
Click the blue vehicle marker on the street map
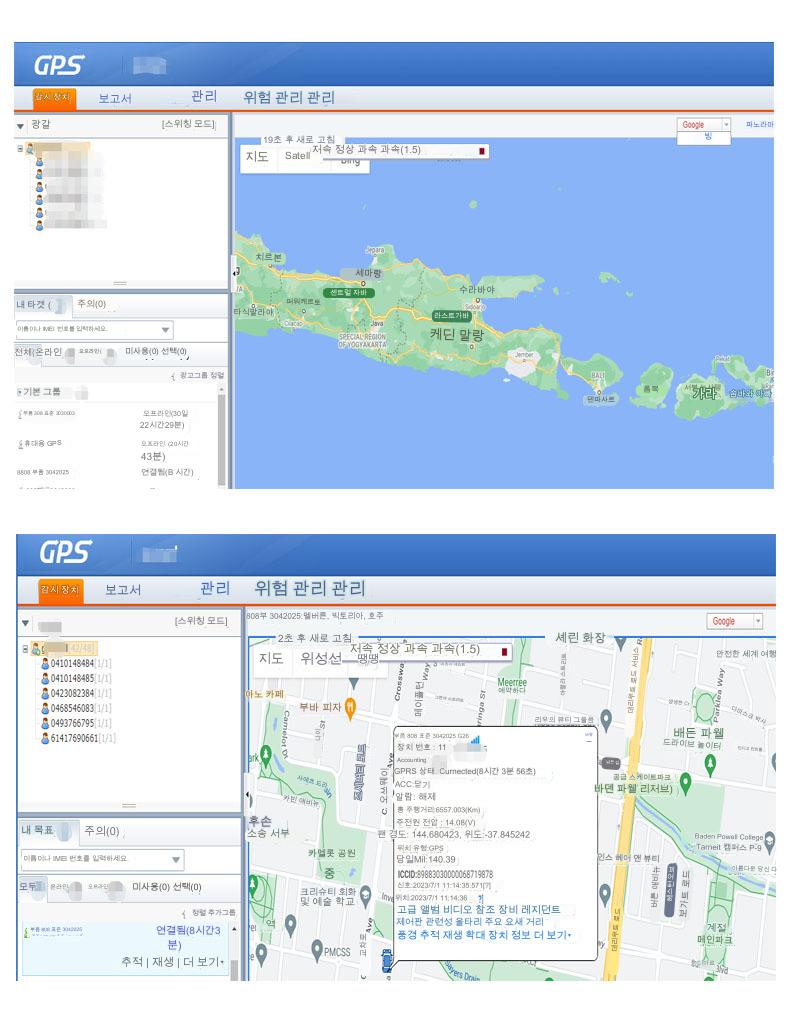click(387, 962)
